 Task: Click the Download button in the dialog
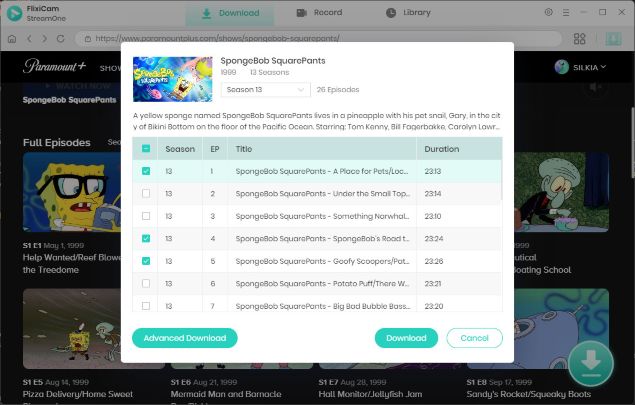coord(406,338)
